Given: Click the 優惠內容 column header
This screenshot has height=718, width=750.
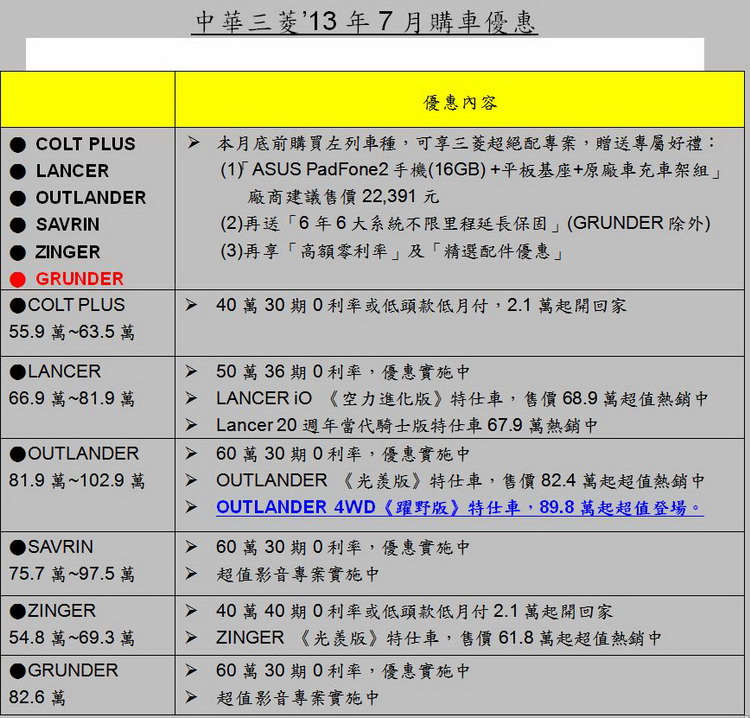Looking at the screenshot, I should pyautogui.click(x=461, y=102).
